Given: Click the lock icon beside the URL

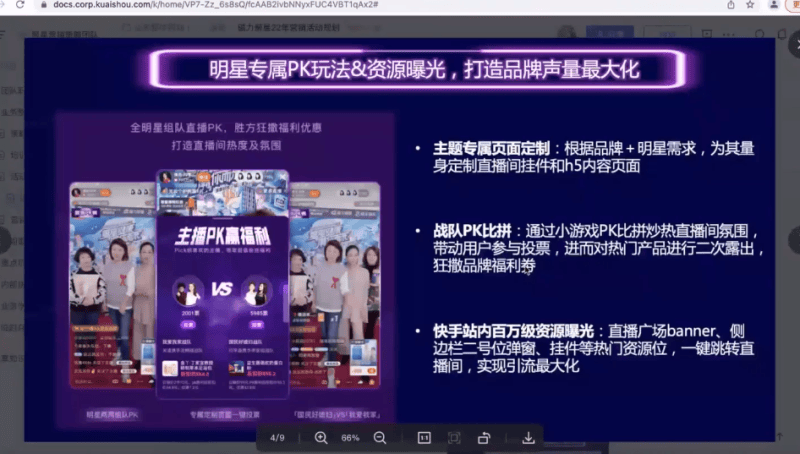Looking at the screenshot, I should pos(44,5).
